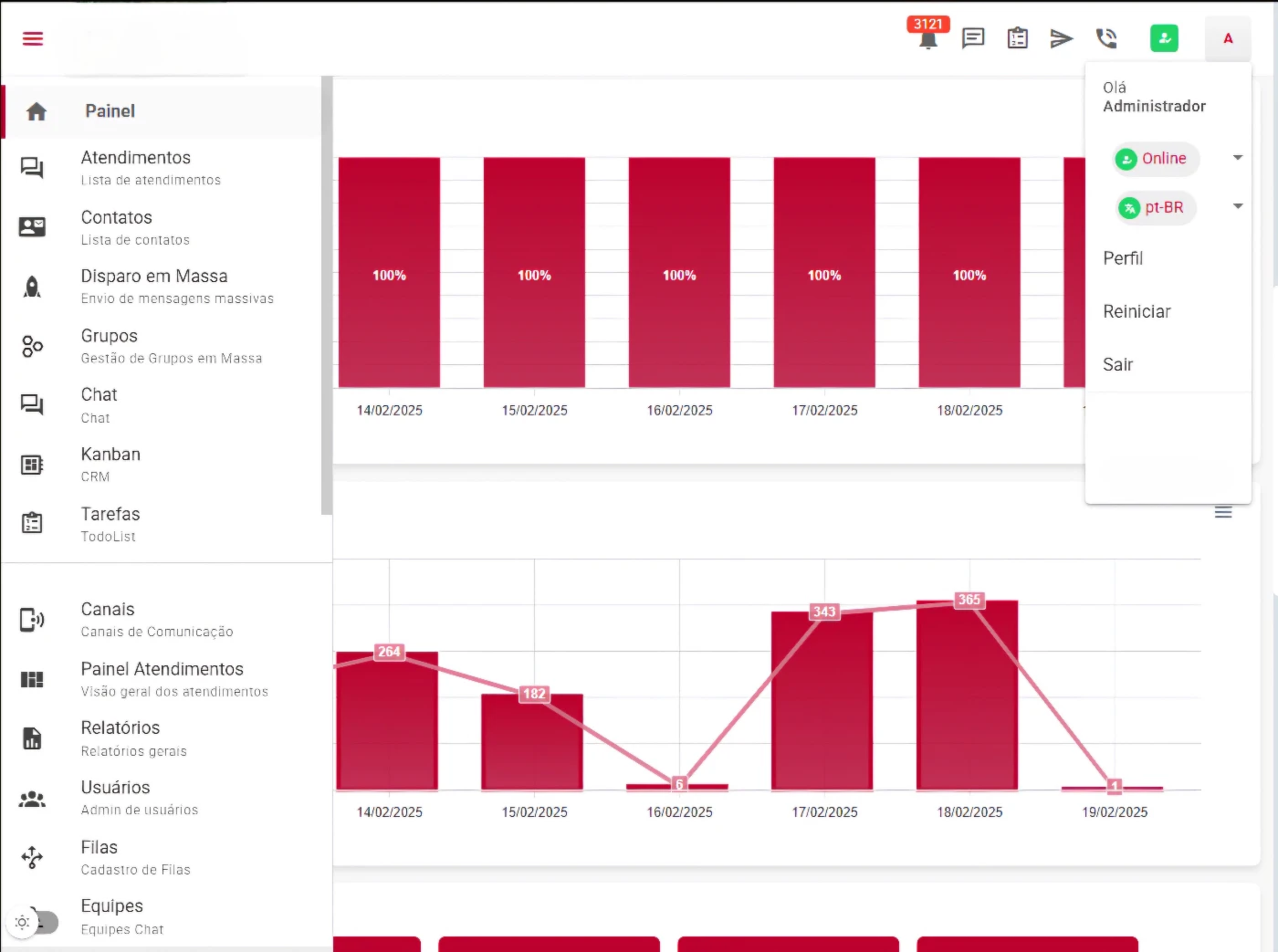
Task: Open notifications bell with 3121 badge
Action: 927,39
